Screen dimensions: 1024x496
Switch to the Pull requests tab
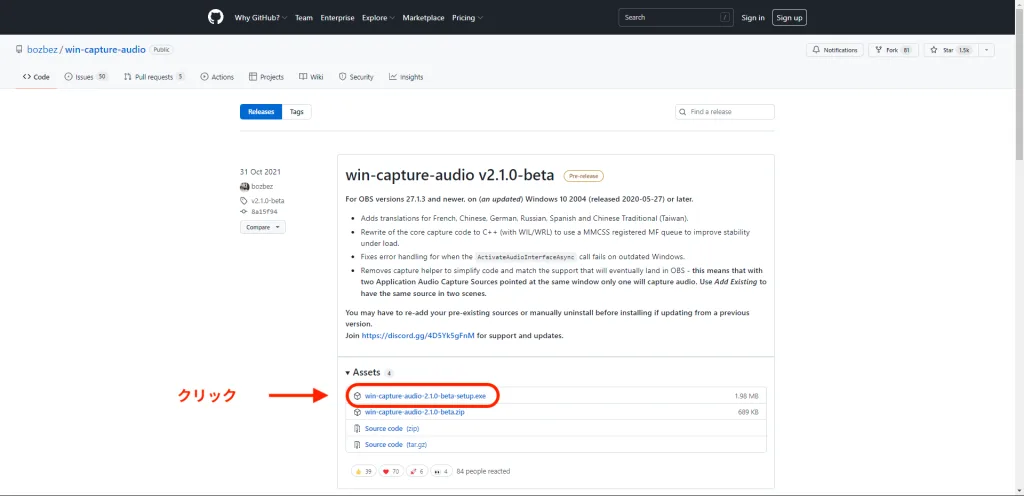pyautogui.click(x=154, y=77)
